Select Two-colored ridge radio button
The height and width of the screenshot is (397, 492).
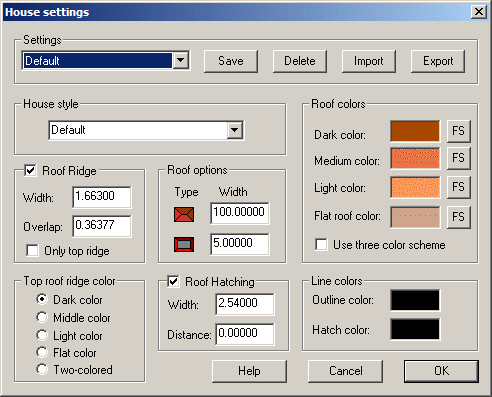point(42,369)
